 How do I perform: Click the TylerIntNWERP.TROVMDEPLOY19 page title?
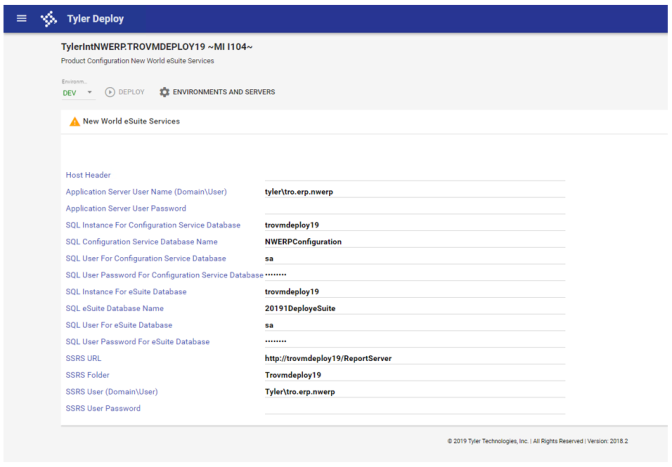[x=156, y=47]
